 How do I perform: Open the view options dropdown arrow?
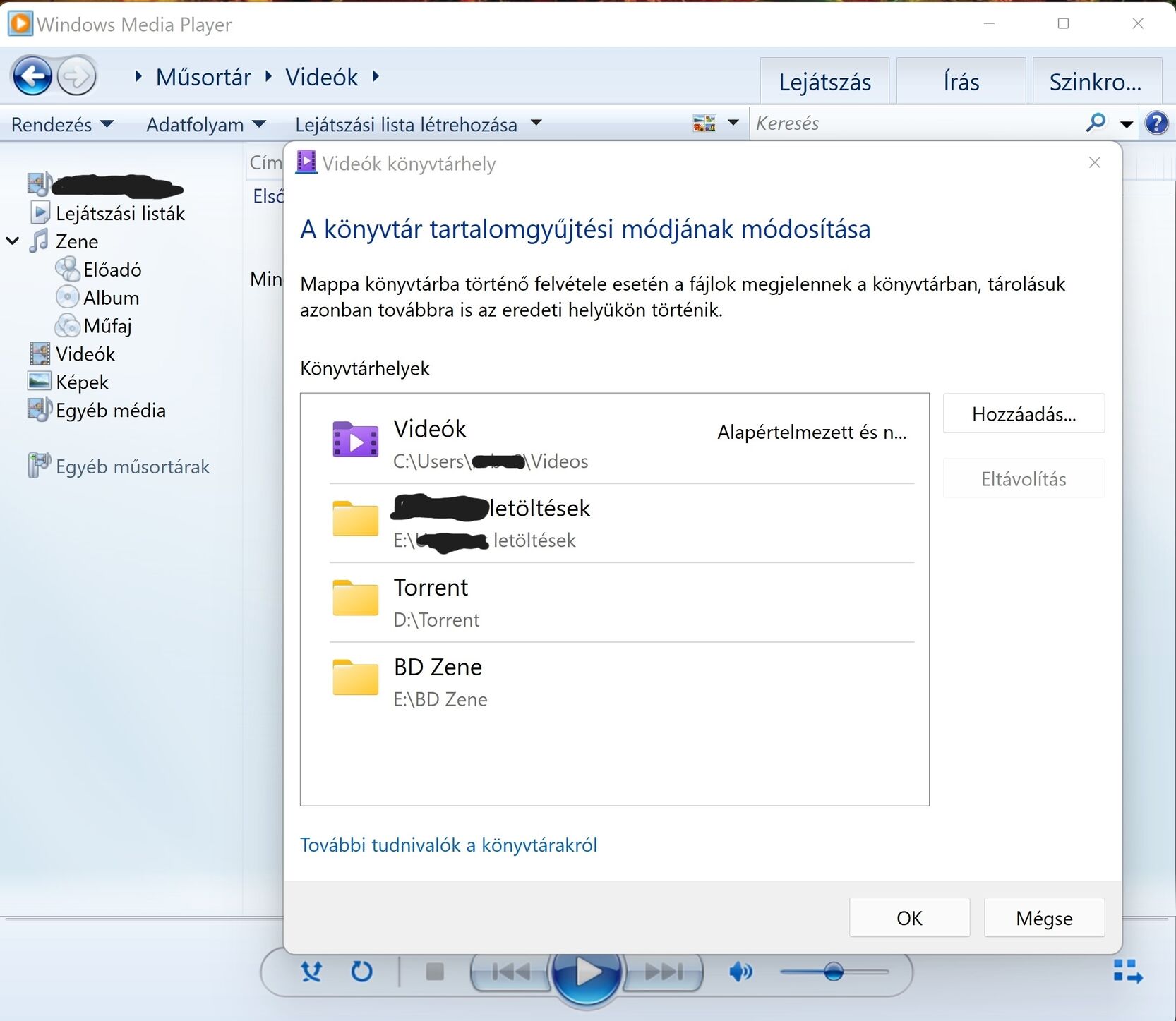(733, 123)
